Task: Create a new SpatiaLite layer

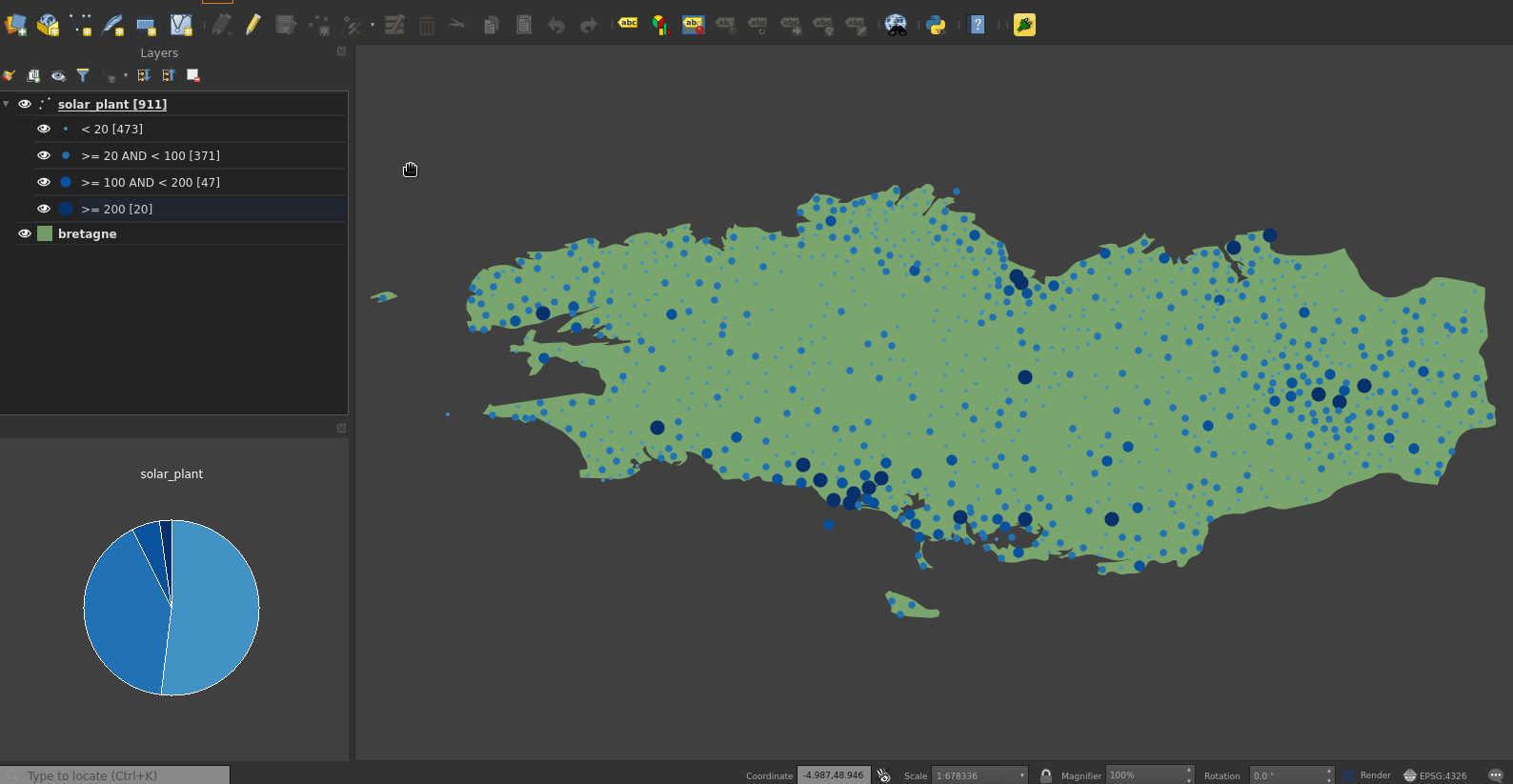Action: 113,25
